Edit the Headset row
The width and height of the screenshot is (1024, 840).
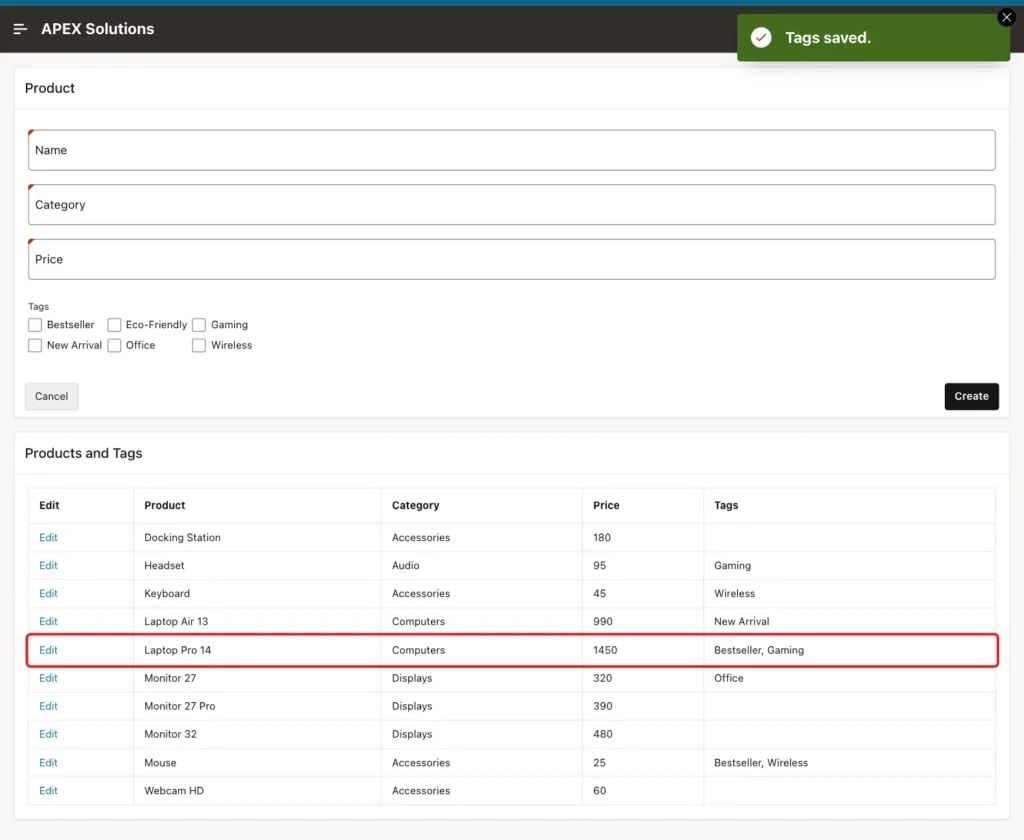[48, 566]
